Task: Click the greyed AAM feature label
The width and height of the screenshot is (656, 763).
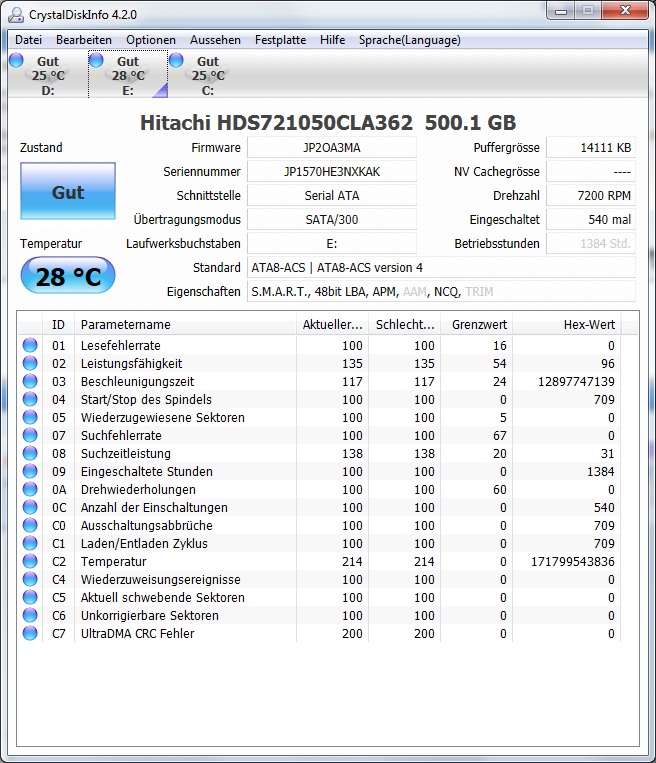Action: click(415, 291)
